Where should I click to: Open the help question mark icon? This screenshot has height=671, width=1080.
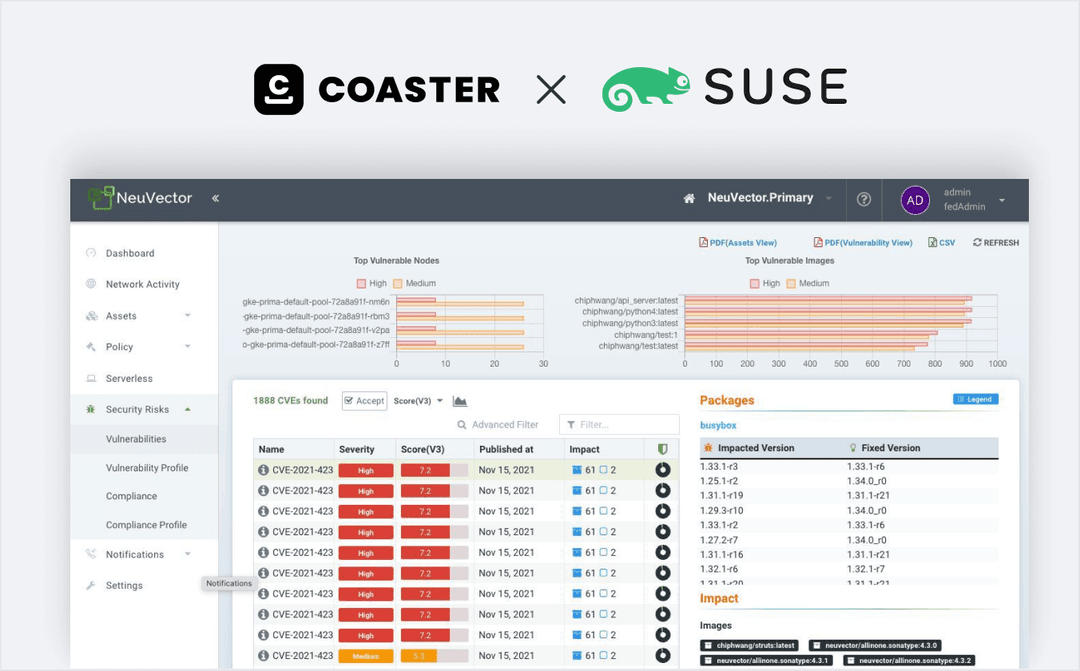tap(863, 199)
